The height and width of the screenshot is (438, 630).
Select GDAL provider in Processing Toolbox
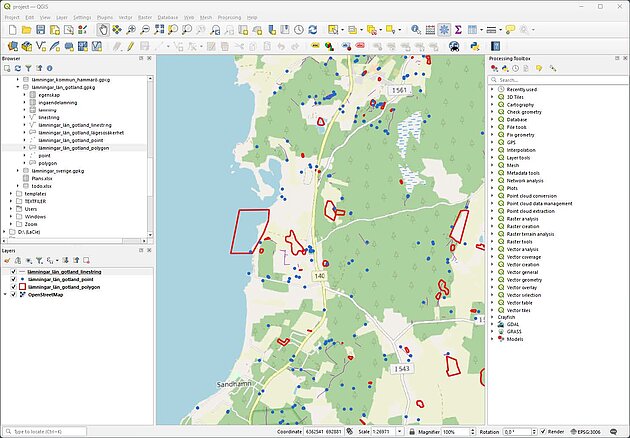click(x=513, y=324)
